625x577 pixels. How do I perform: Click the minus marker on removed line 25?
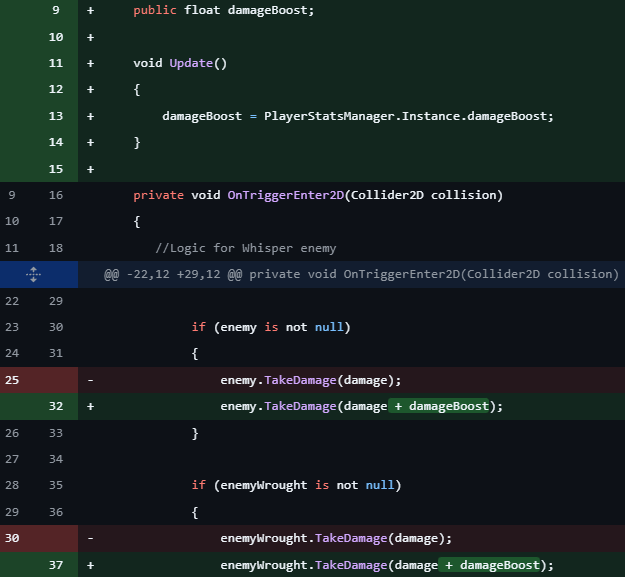point(90,380)
